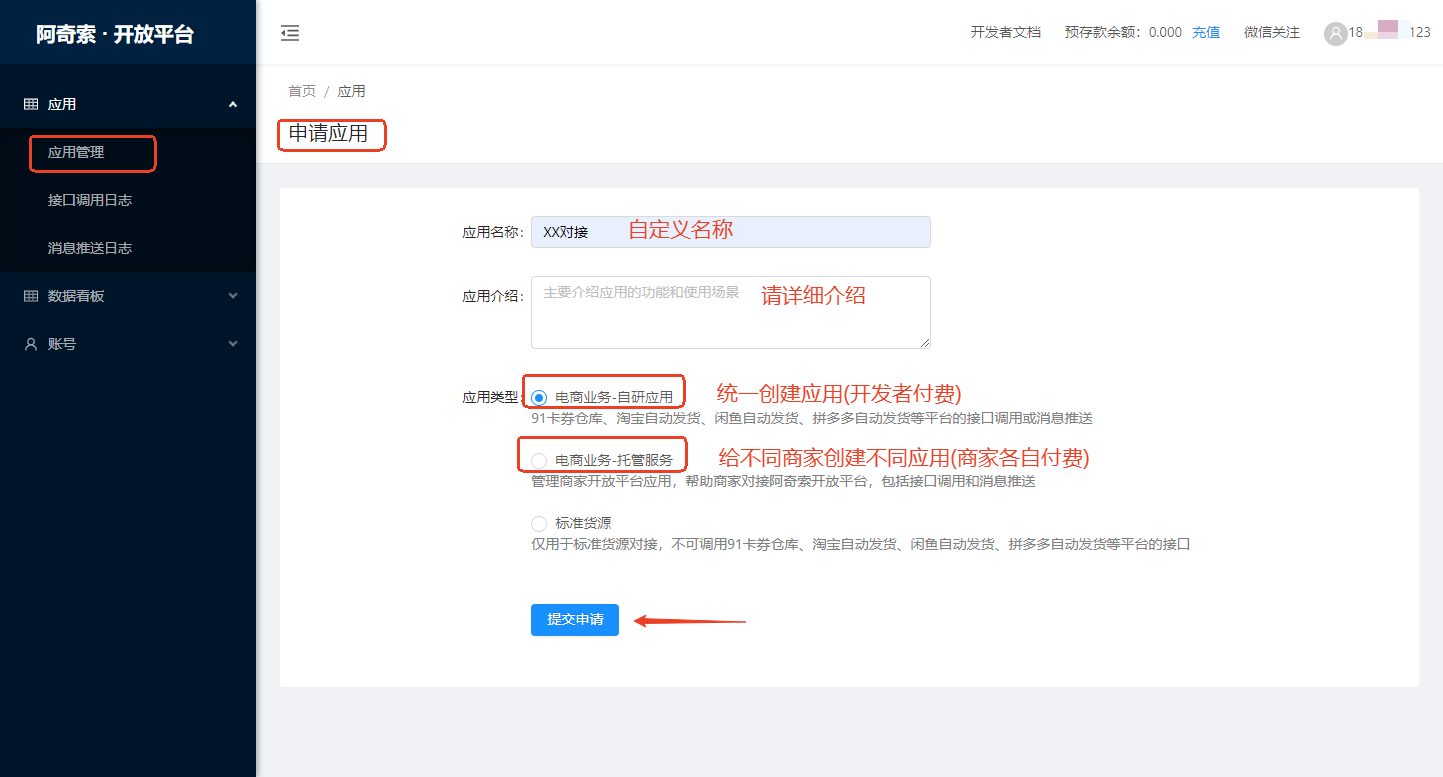Click the grid icon beside 数据看板
Image resolution: width=1443 pixels, height=777 pixels.
tap(31, 296)
